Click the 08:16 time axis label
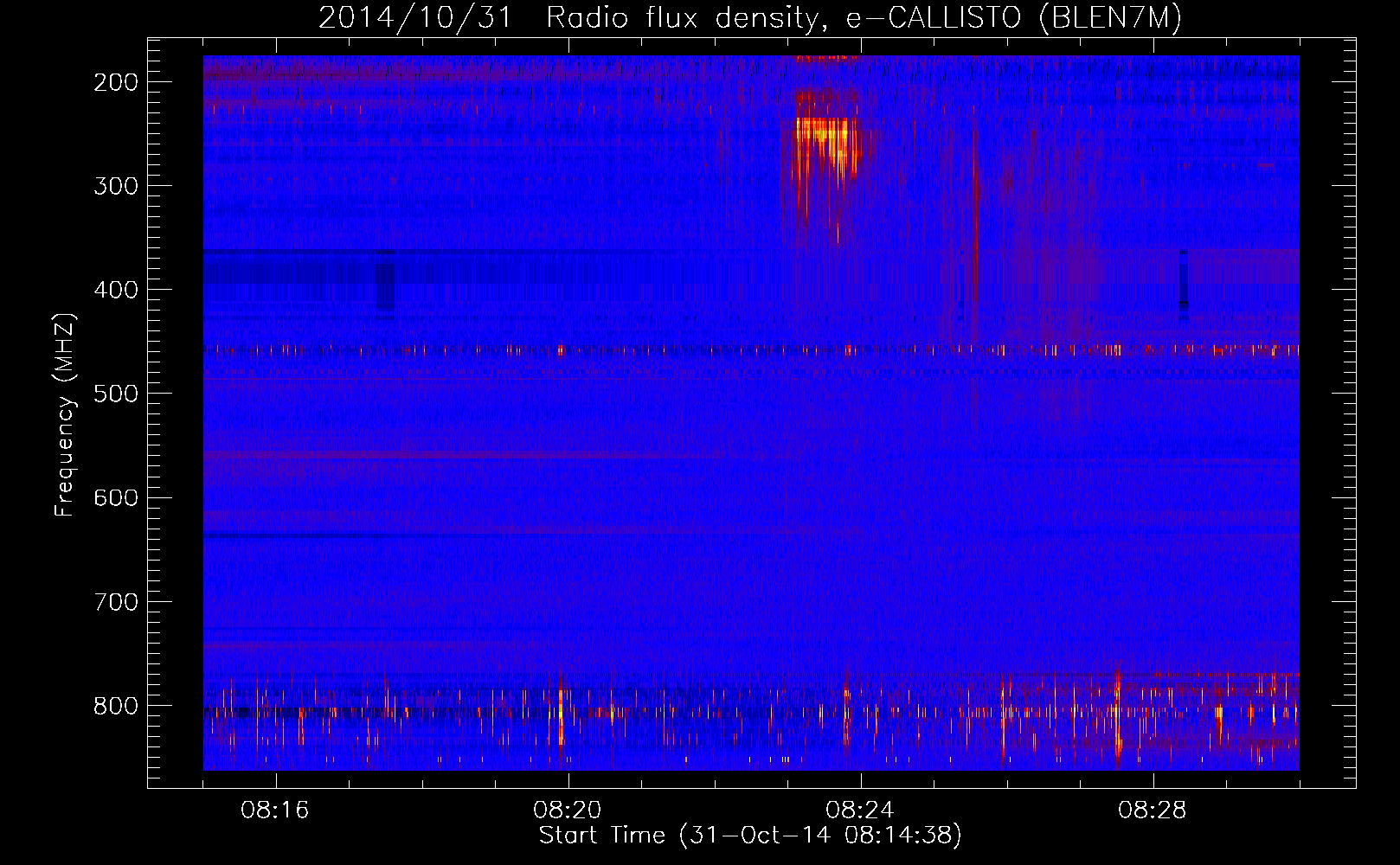 (275, 811)
